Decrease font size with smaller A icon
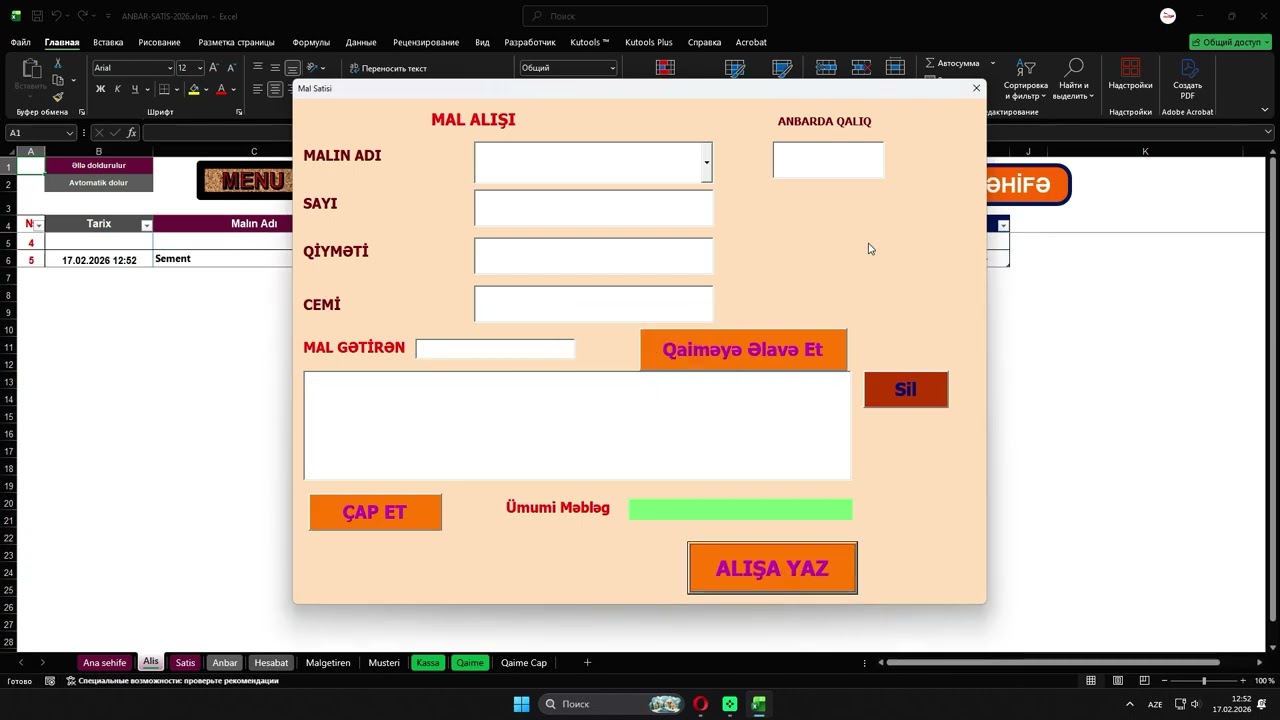Viewport: 1280px width, 720px height. pyautogui.click(x=231, y=68)
